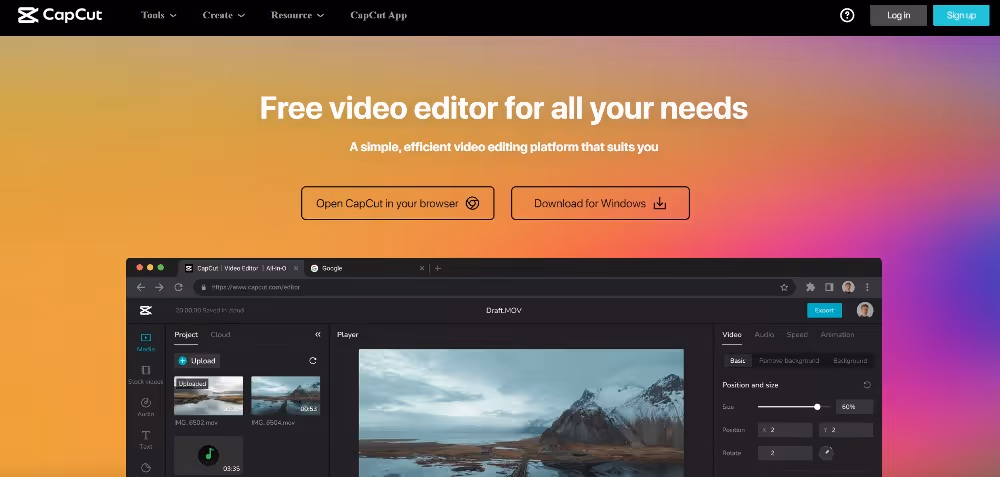Select the IMG_6502.mov video thumbnail
The height and width of the screenshot is (477, 1000).
[x=209, y=395]
